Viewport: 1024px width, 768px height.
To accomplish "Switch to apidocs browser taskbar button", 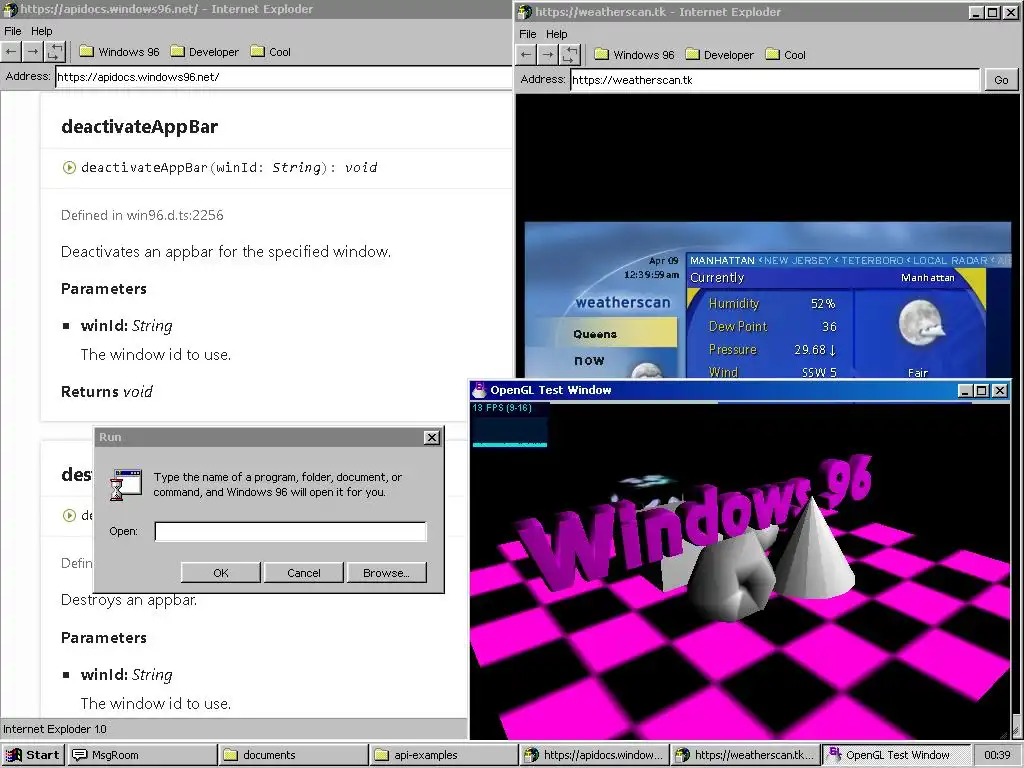I will point(595,755).
